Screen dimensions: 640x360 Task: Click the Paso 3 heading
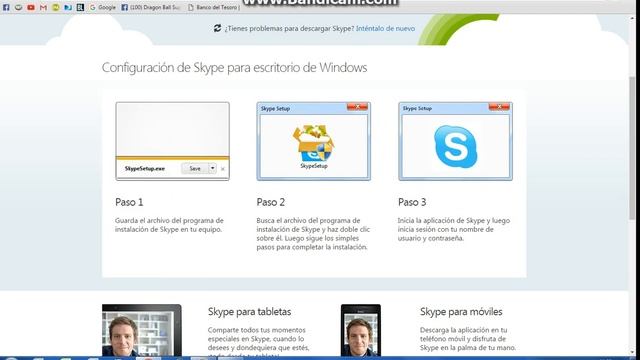tap(412, 202)
